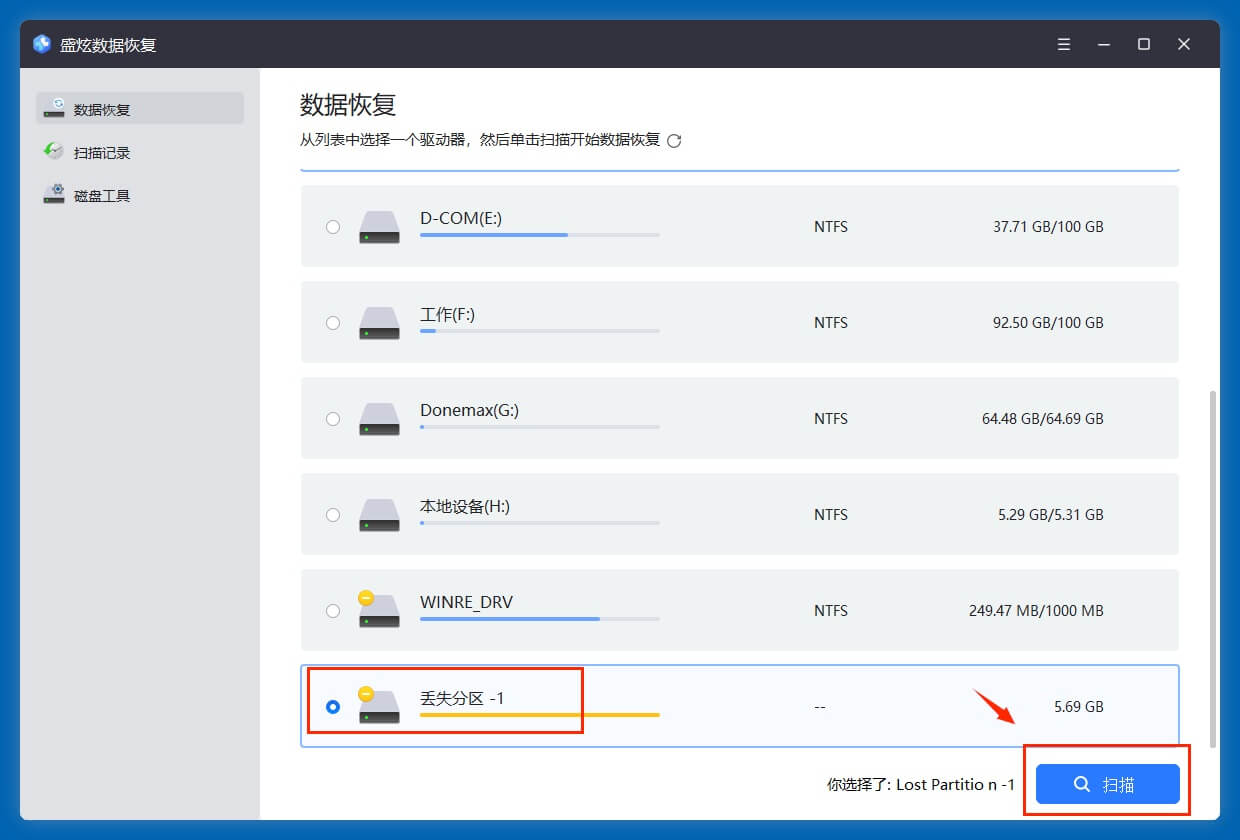Click the D-COM(E:) drive icon
This screenshot has height=840, width=1240.
pos(379,227)
